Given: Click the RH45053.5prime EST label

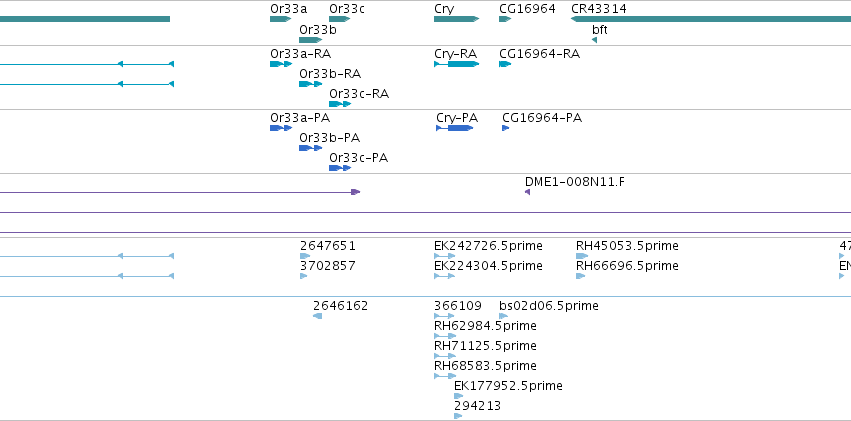Looking at the screenshot, I should click(627, 245).
